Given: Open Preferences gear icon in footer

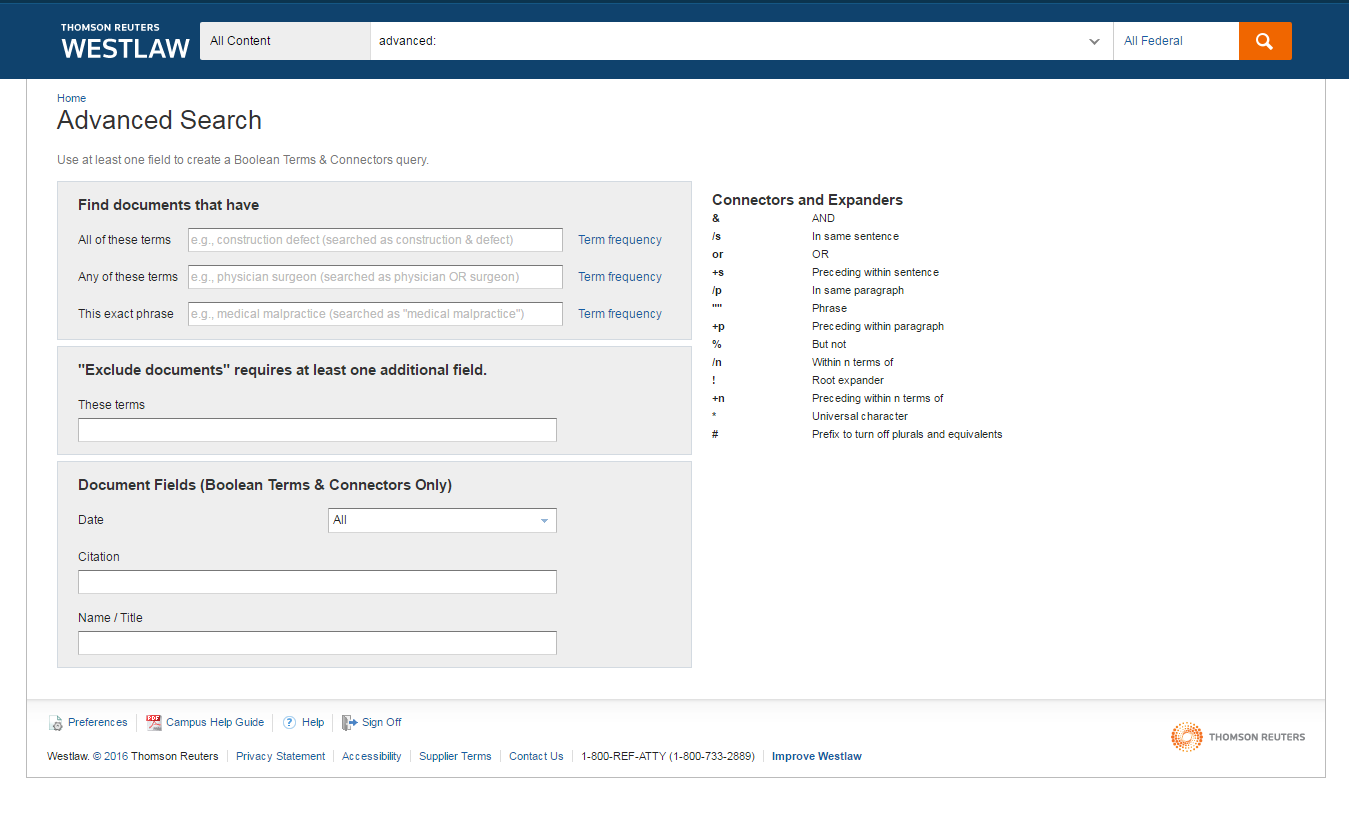Looking at the screenshot, I should click(x=56, y=723).
